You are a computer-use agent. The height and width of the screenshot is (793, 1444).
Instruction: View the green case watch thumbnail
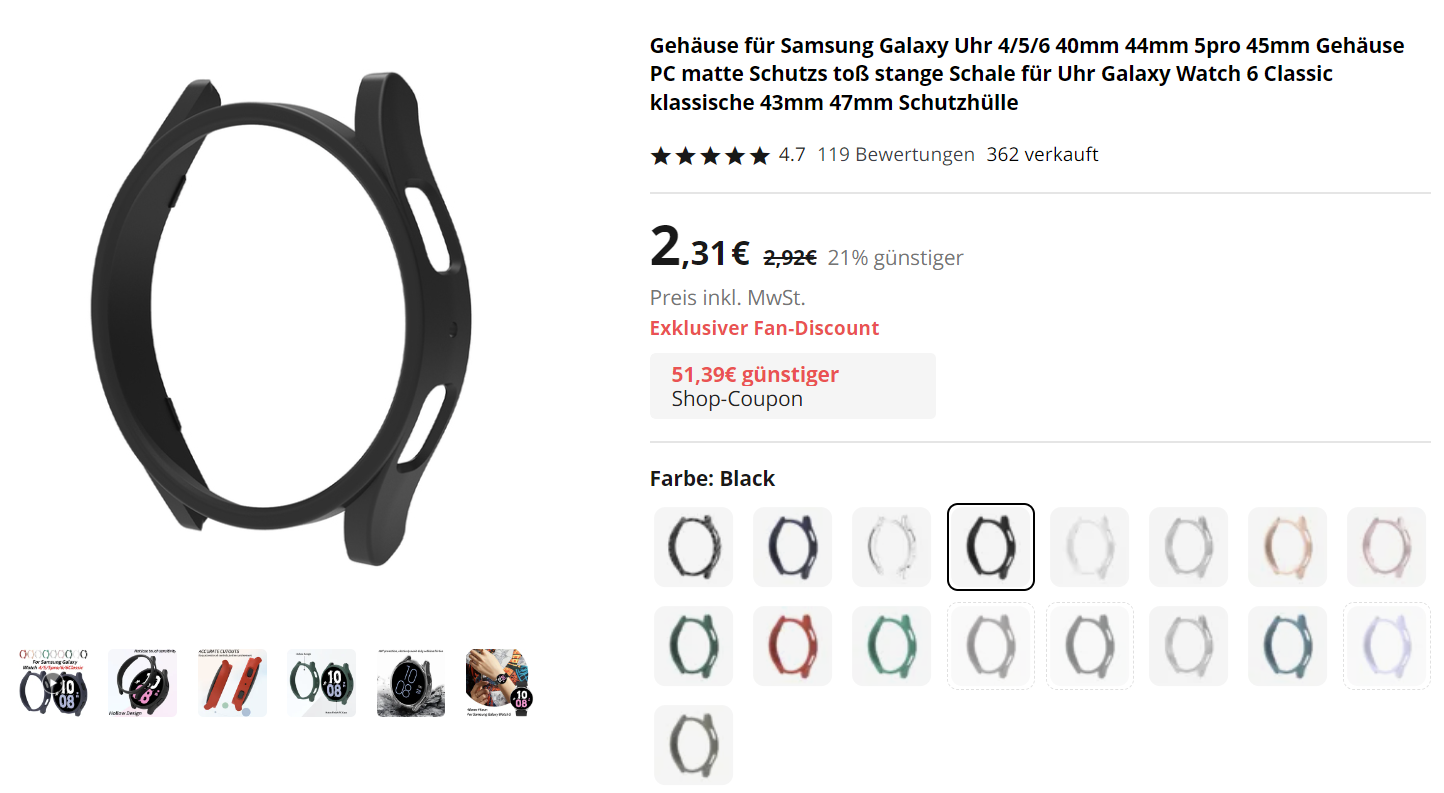[321, 683]
